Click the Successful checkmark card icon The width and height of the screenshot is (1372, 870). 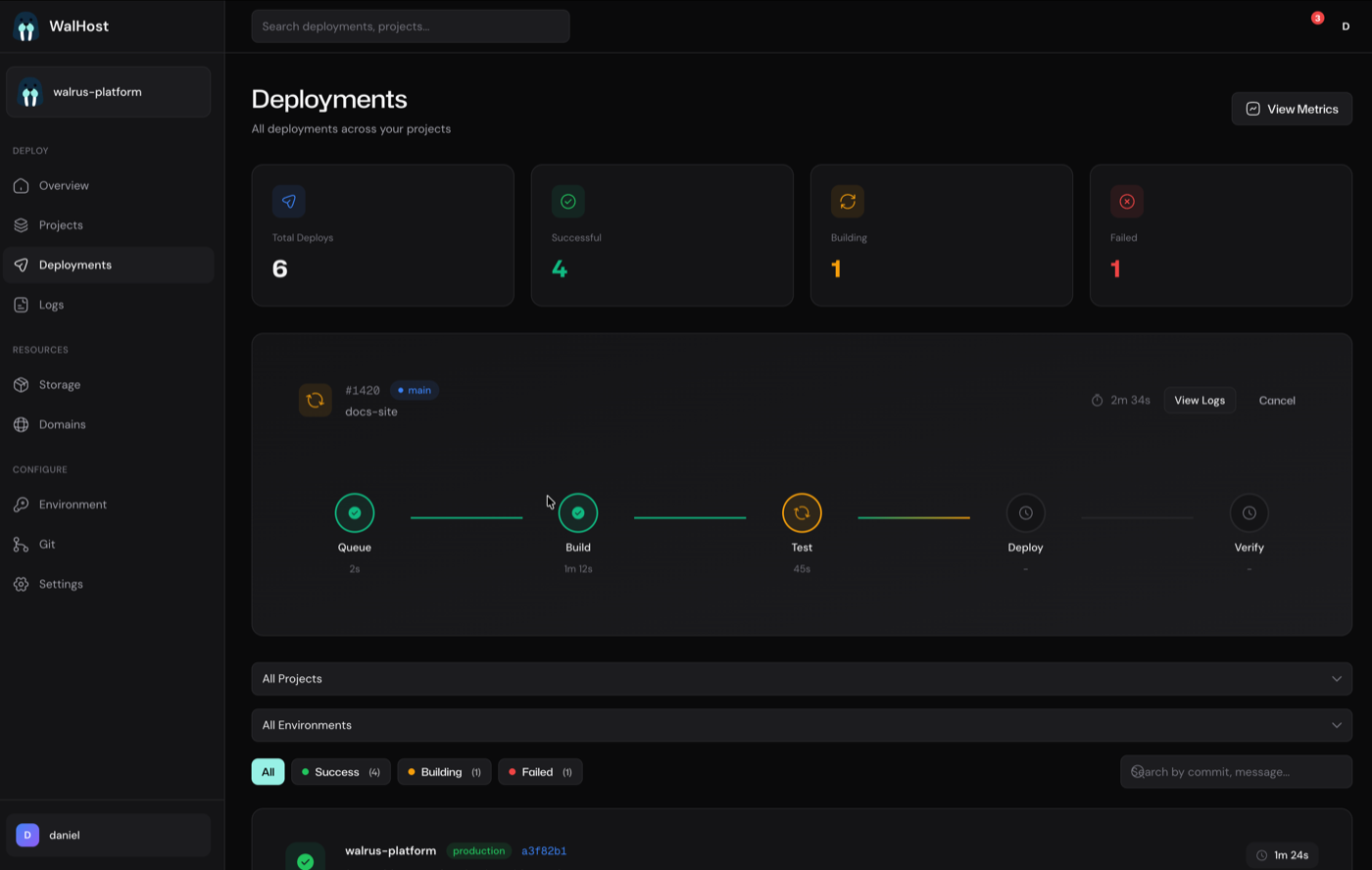568,201
